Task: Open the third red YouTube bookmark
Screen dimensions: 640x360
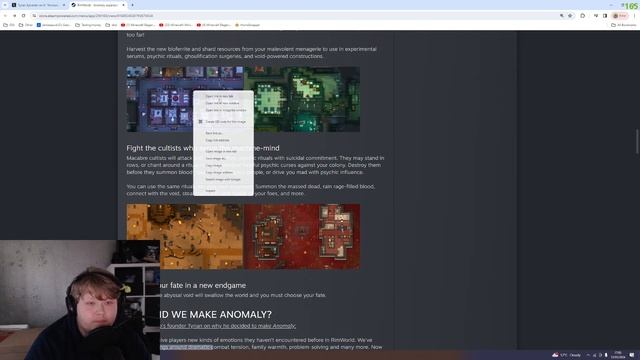Action: 214,25
